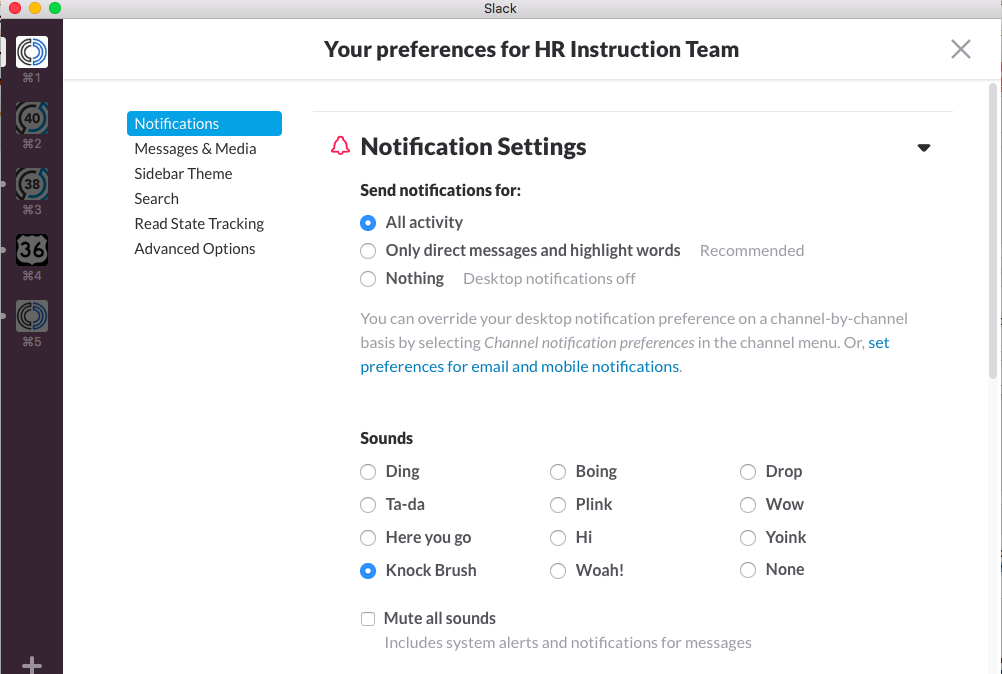1002x674 pixels.
Task: Pick the Boing notification sound
Action: (x=558, y=472)
